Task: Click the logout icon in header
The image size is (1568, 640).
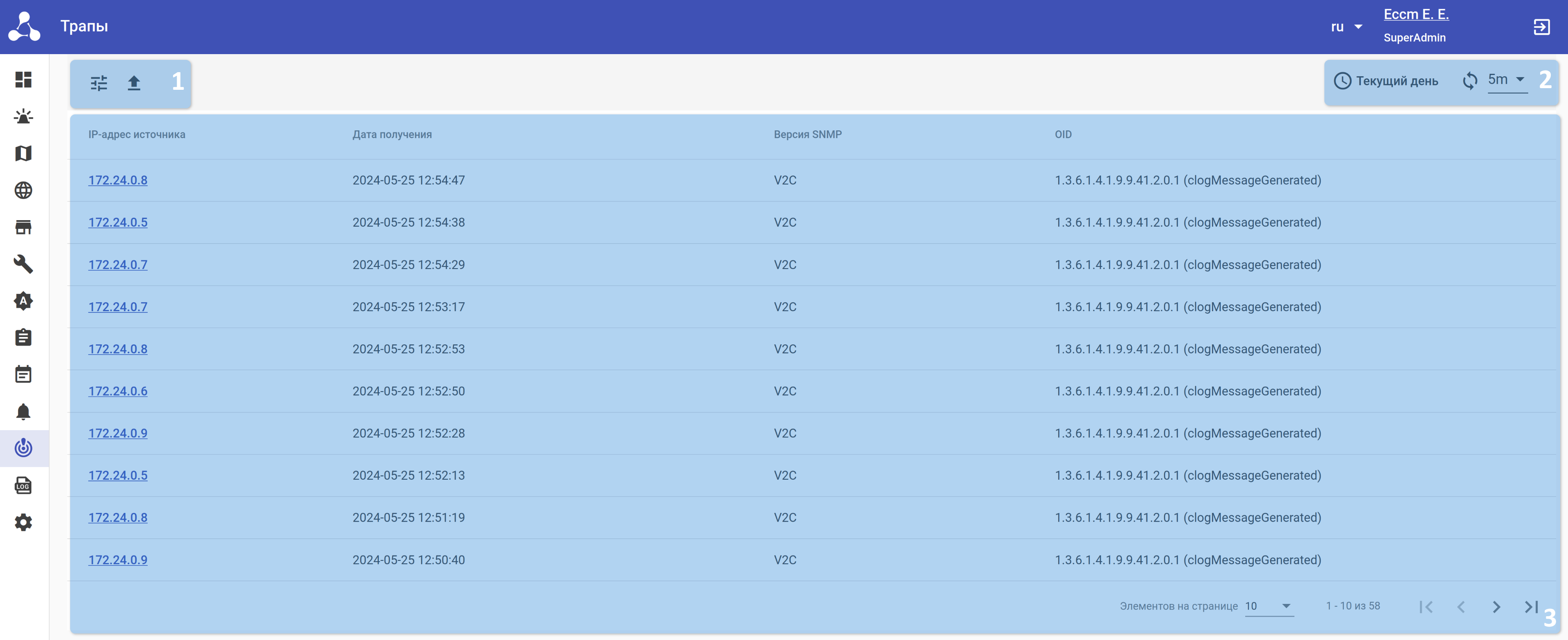Action: tap(1541, 27)
